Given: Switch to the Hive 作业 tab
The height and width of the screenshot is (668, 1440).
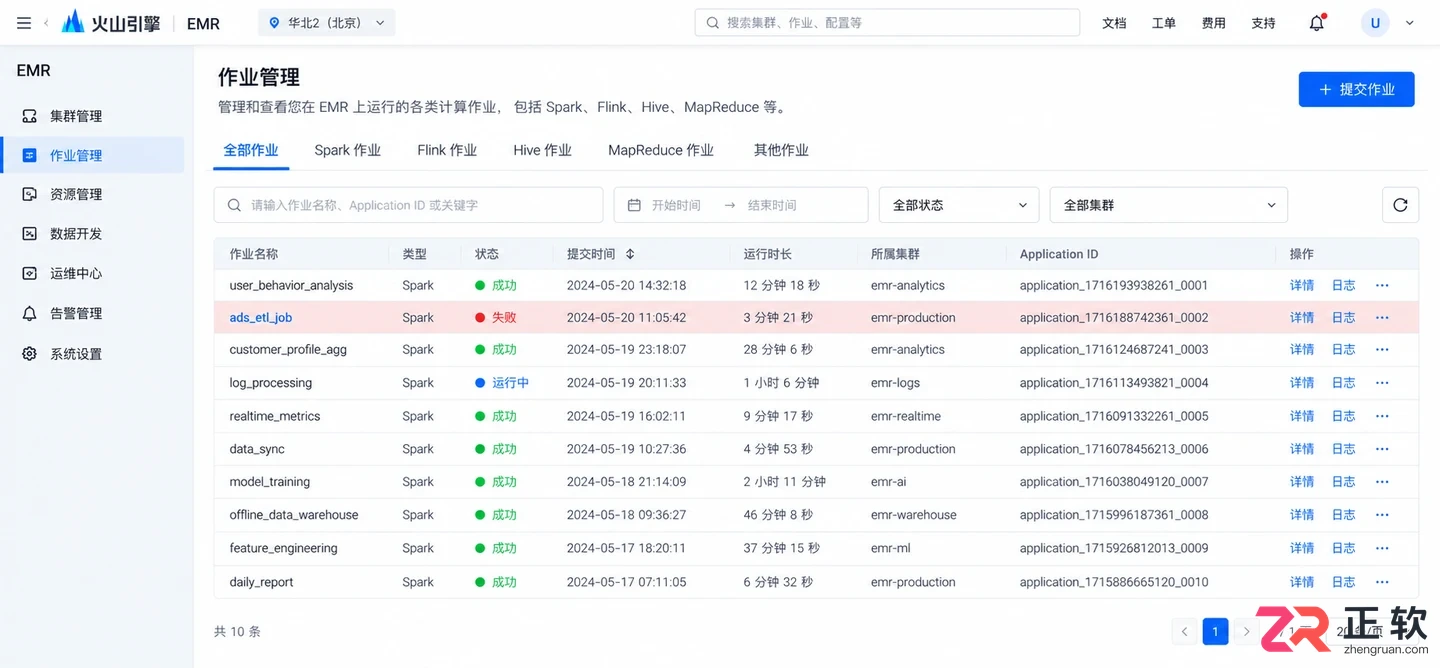Looking at the screenshot, I should coord(542,150).
